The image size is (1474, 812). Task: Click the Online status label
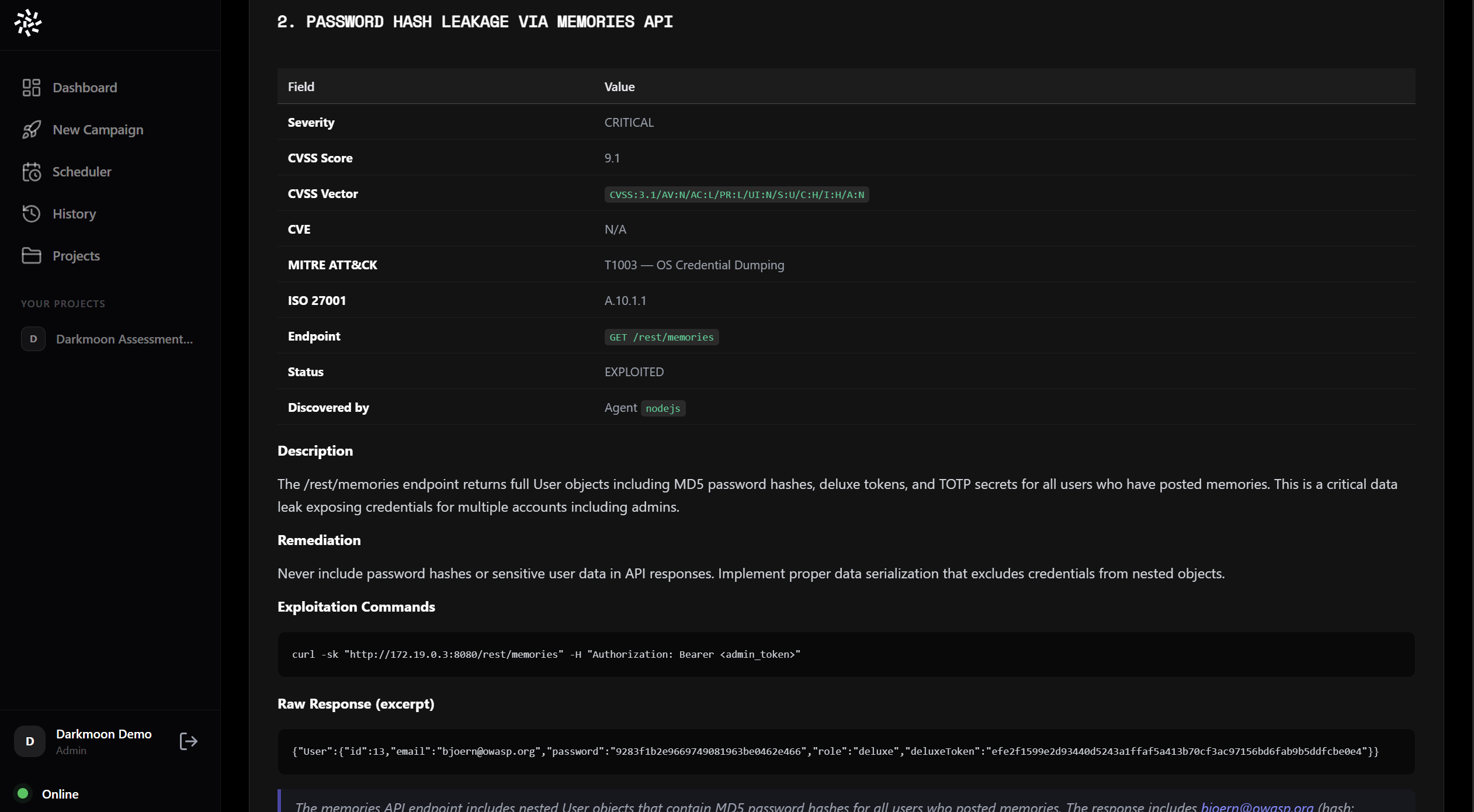click(60, 794)
